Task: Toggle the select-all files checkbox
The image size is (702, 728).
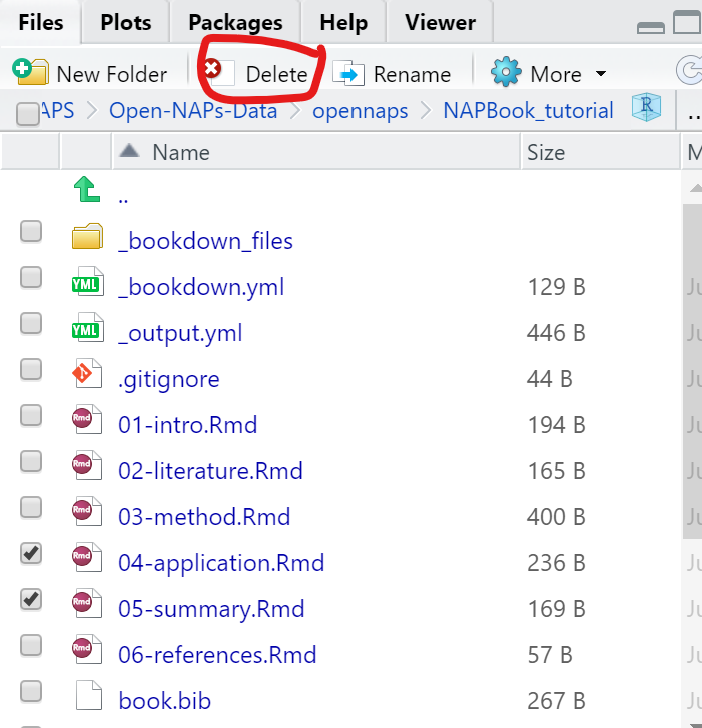Action: tap(29, 115)
